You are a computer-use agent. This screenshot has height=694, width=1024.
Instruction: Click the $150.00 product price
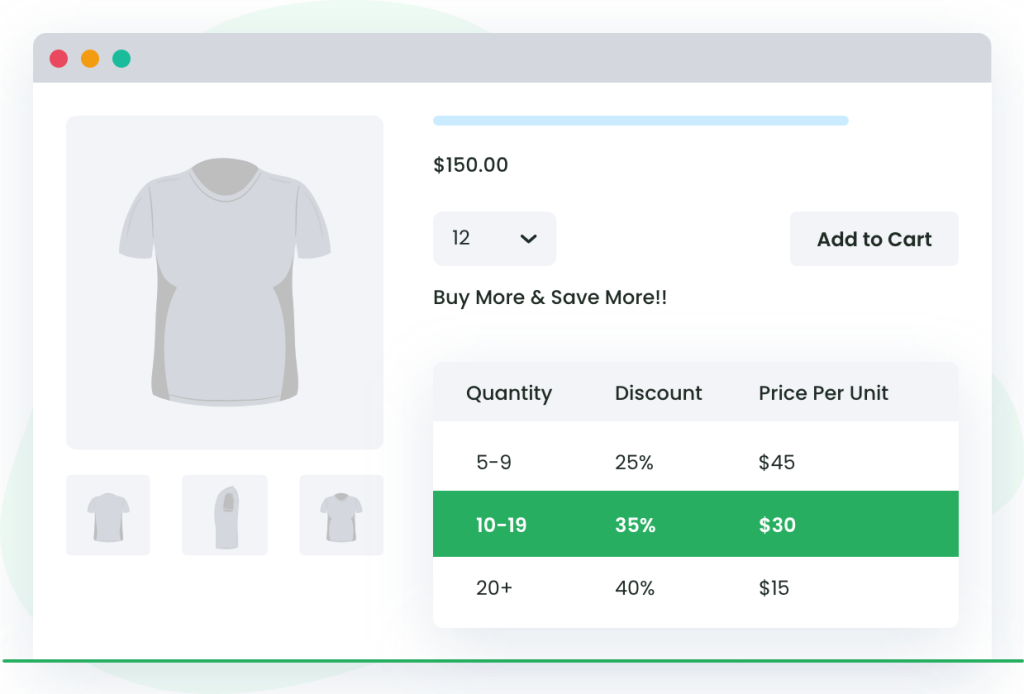470,165
